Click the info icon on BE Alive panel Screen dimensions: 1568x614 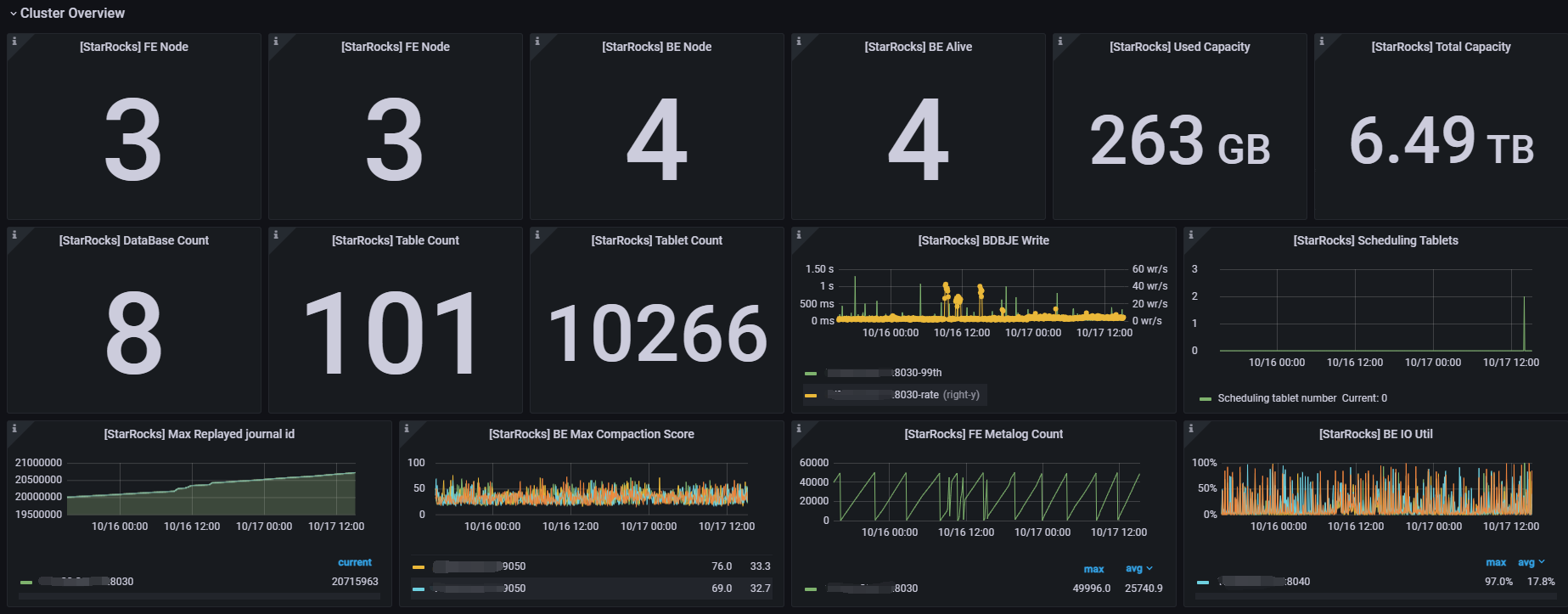coord(798,41)
